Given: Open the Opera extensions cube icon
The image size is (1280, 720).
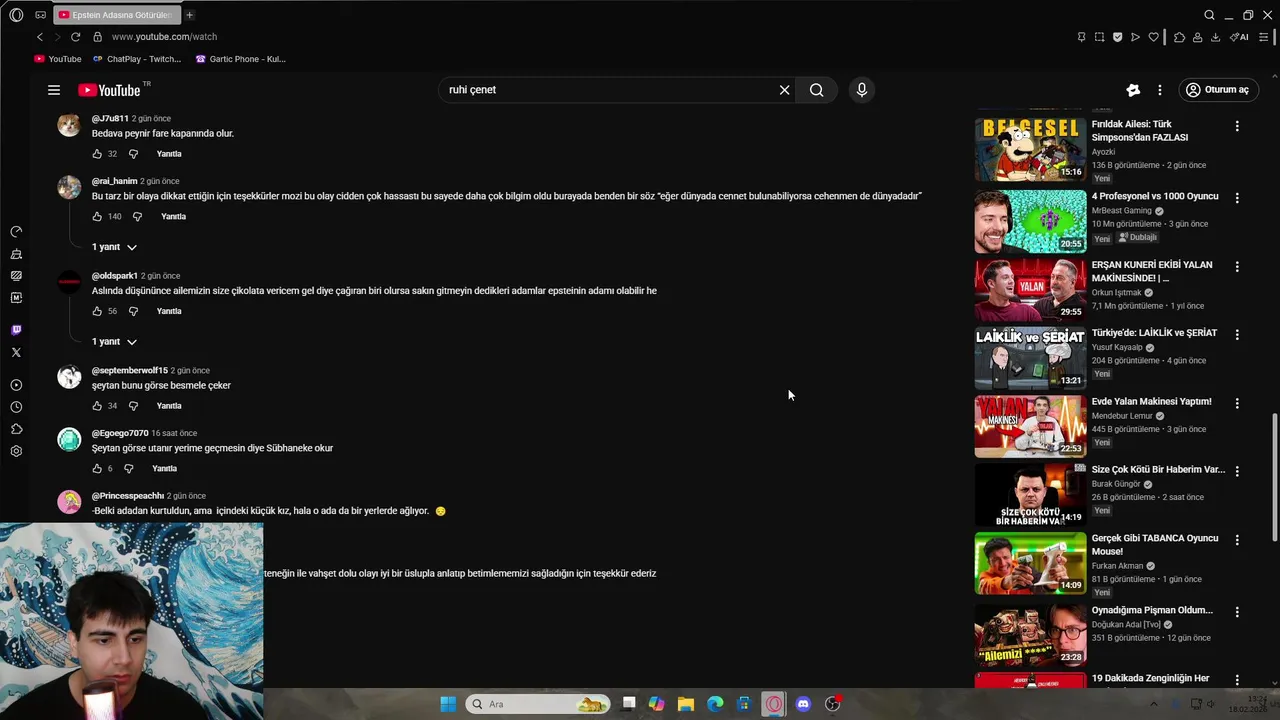Looking at the screenshot, I should click(1179, 37).
